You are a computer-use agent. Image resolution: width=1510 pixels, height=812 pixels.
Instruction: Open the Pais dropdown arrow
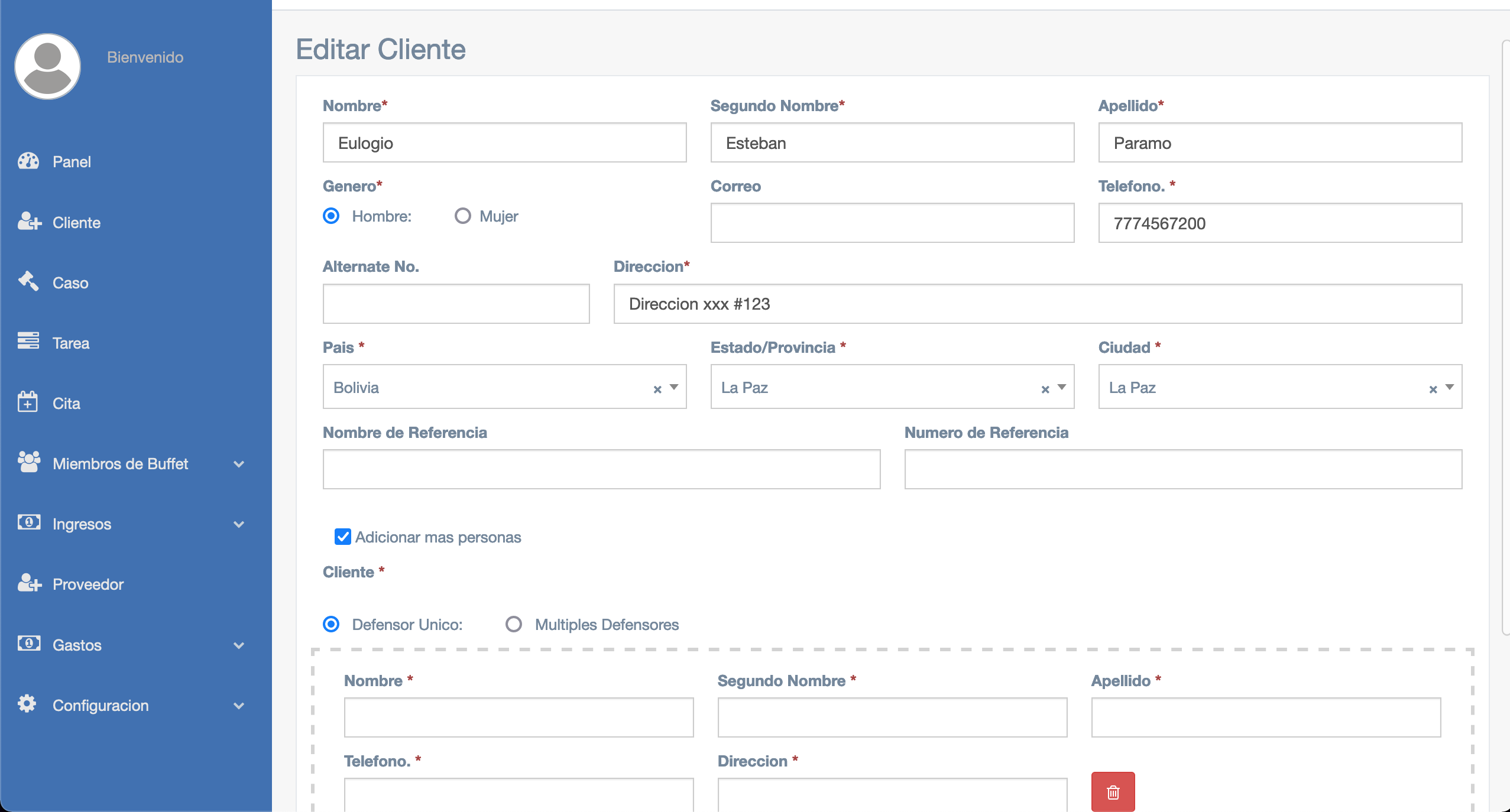click(674, 388)
